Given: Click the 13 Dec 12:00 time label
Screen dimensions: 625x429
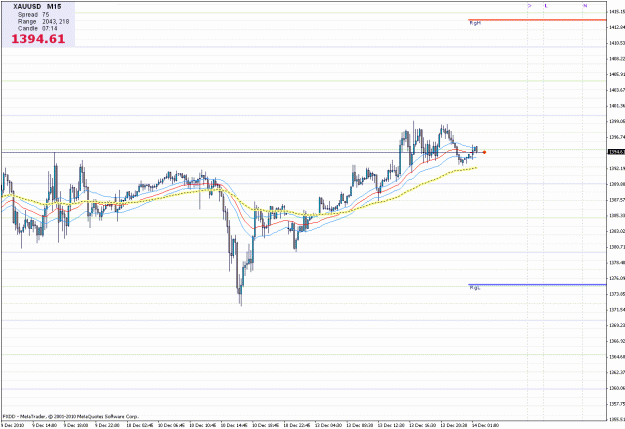Looking at the screenshot, I should [391, 425].
